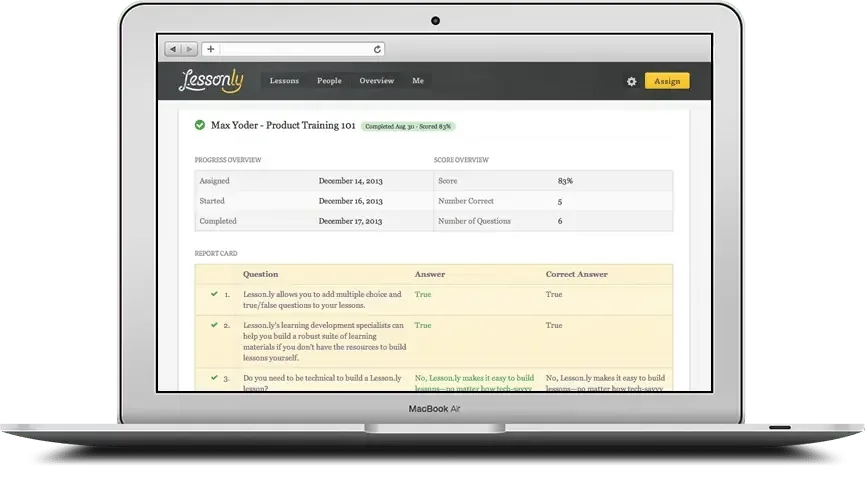The width and height of the screenshot is (865, 478).
Task: Click inside the browser address field
Action: pyautogui.click(x=296, y=49)
